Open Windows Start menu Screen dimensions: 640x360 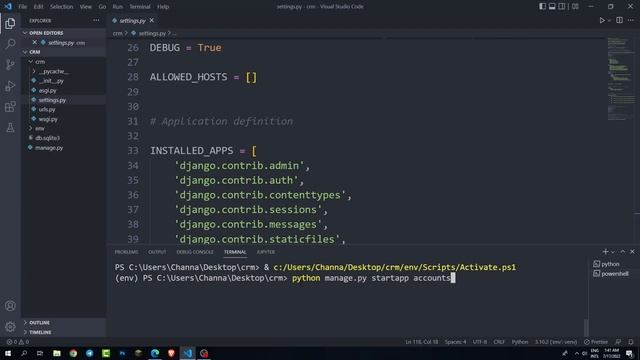tap(8, 353)
